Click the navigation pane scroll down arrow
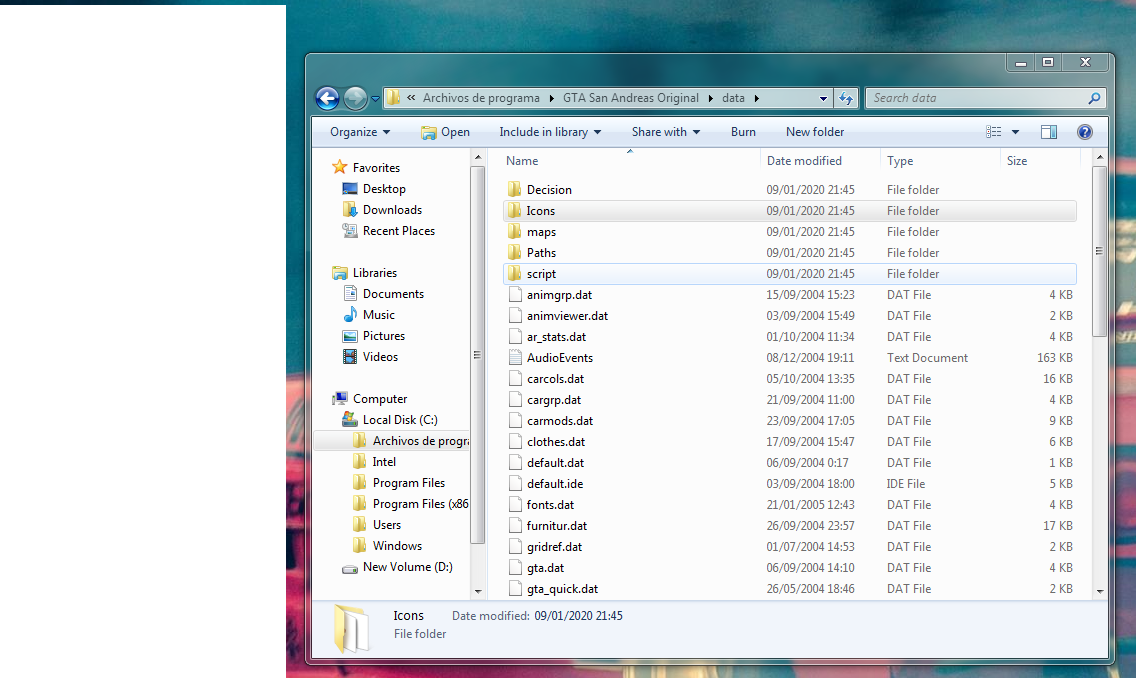1136x678 pixels. pos(477,591)
